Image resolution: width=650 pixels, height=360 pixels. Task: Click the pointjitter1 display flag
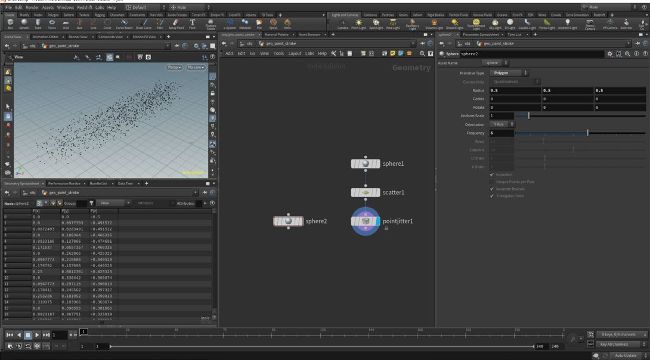point(378,221)
